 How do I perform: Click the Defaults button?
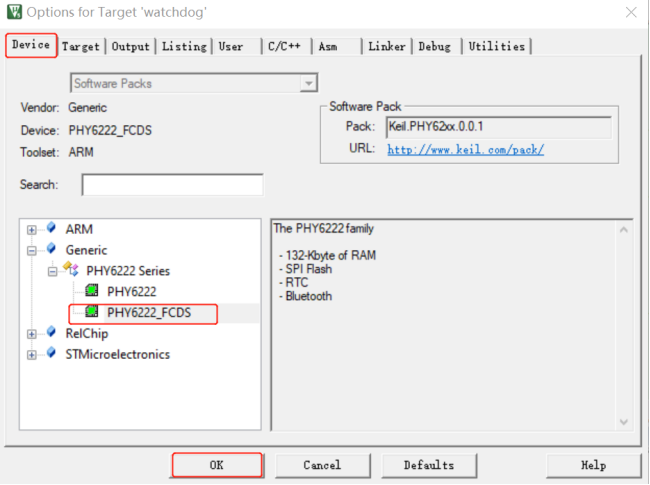429,465
